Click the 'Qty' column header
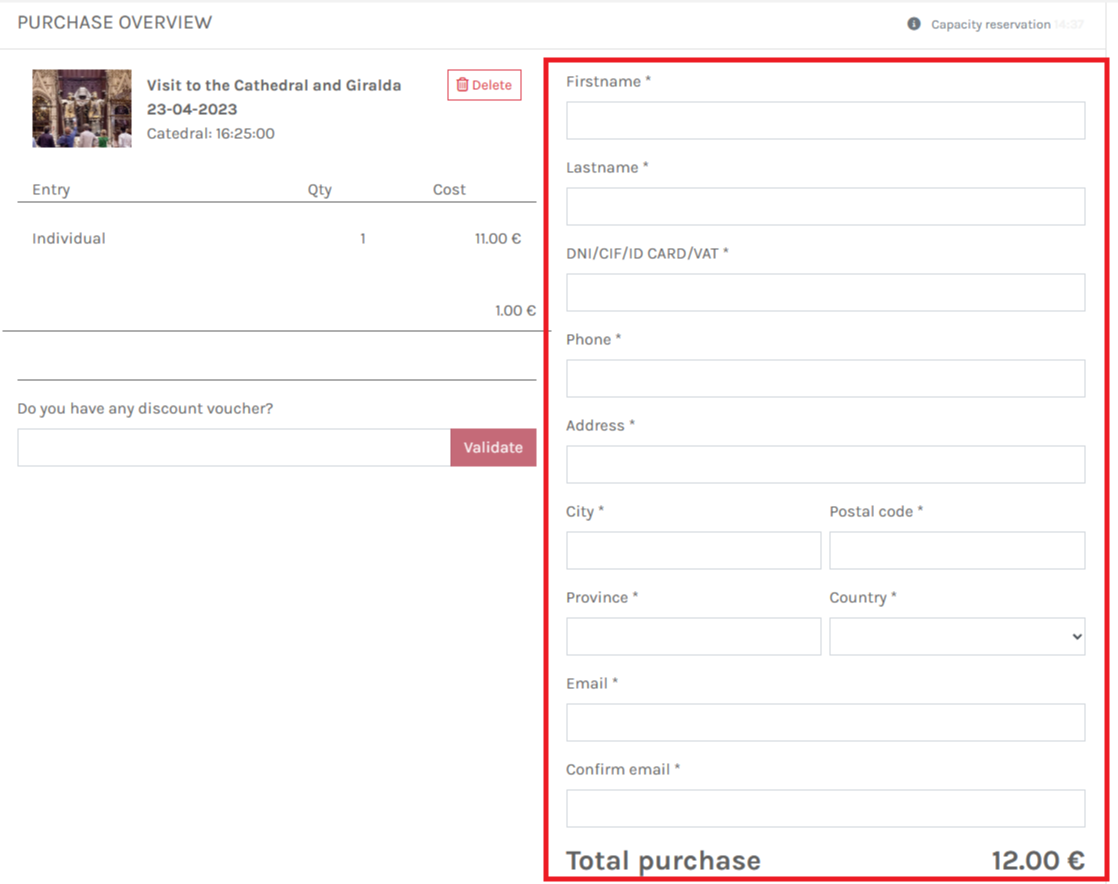1118x884 pixels. tap(319, 190)
